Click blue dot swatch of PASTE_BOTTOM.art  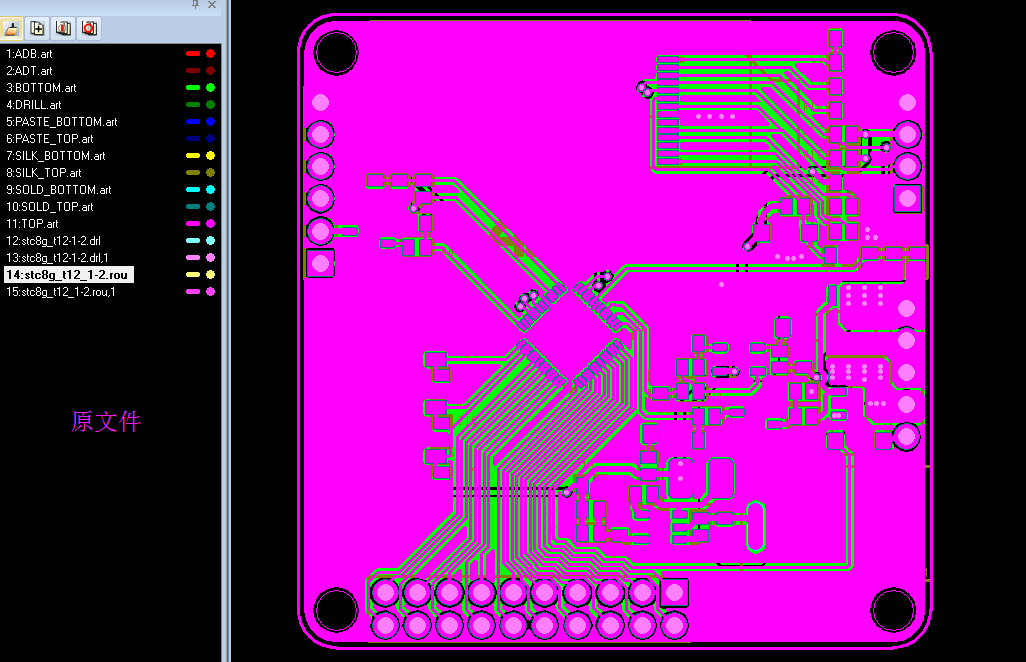pyautogui.click(x=211, y=122)
